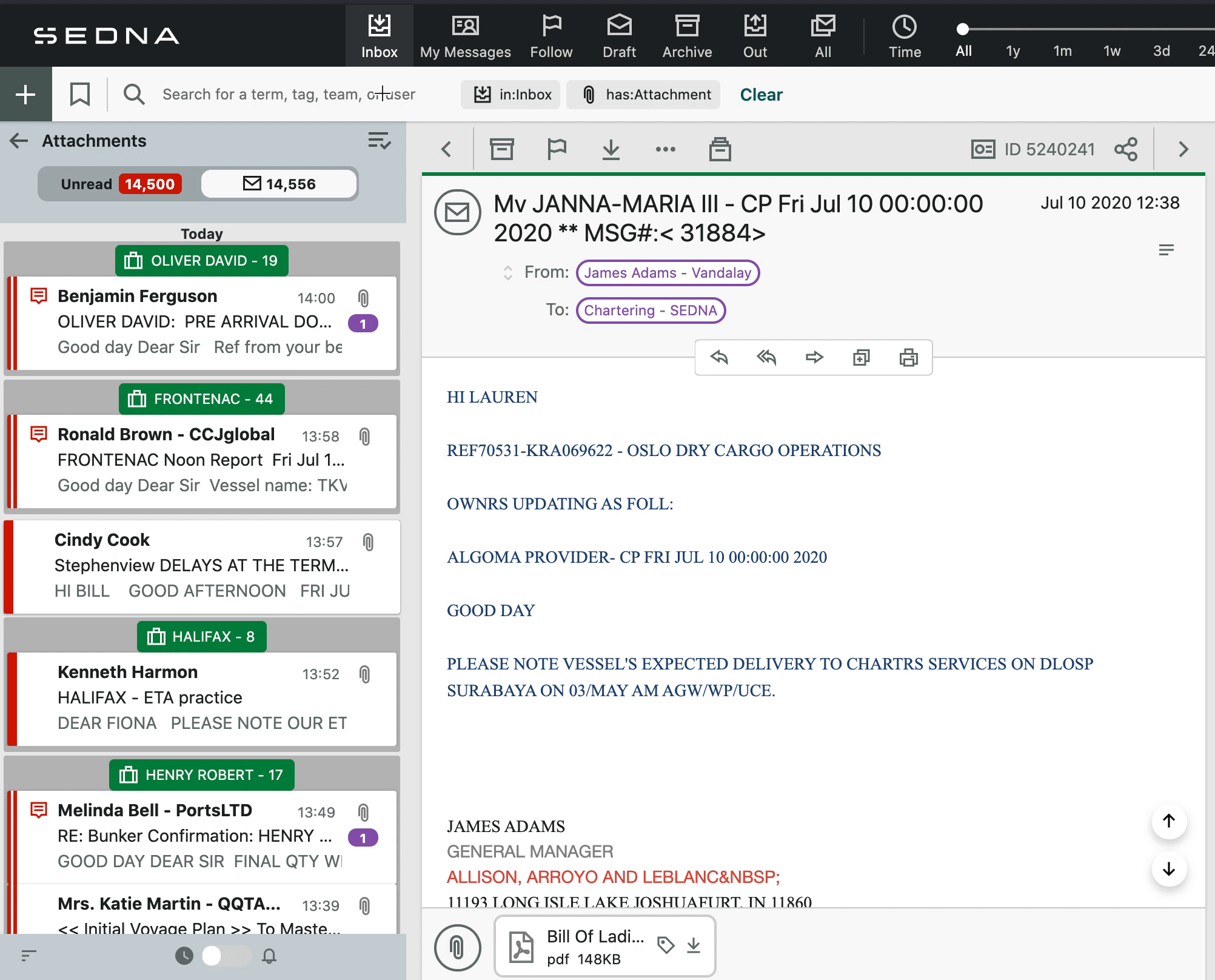Go to the previous message

coord(447,149)
